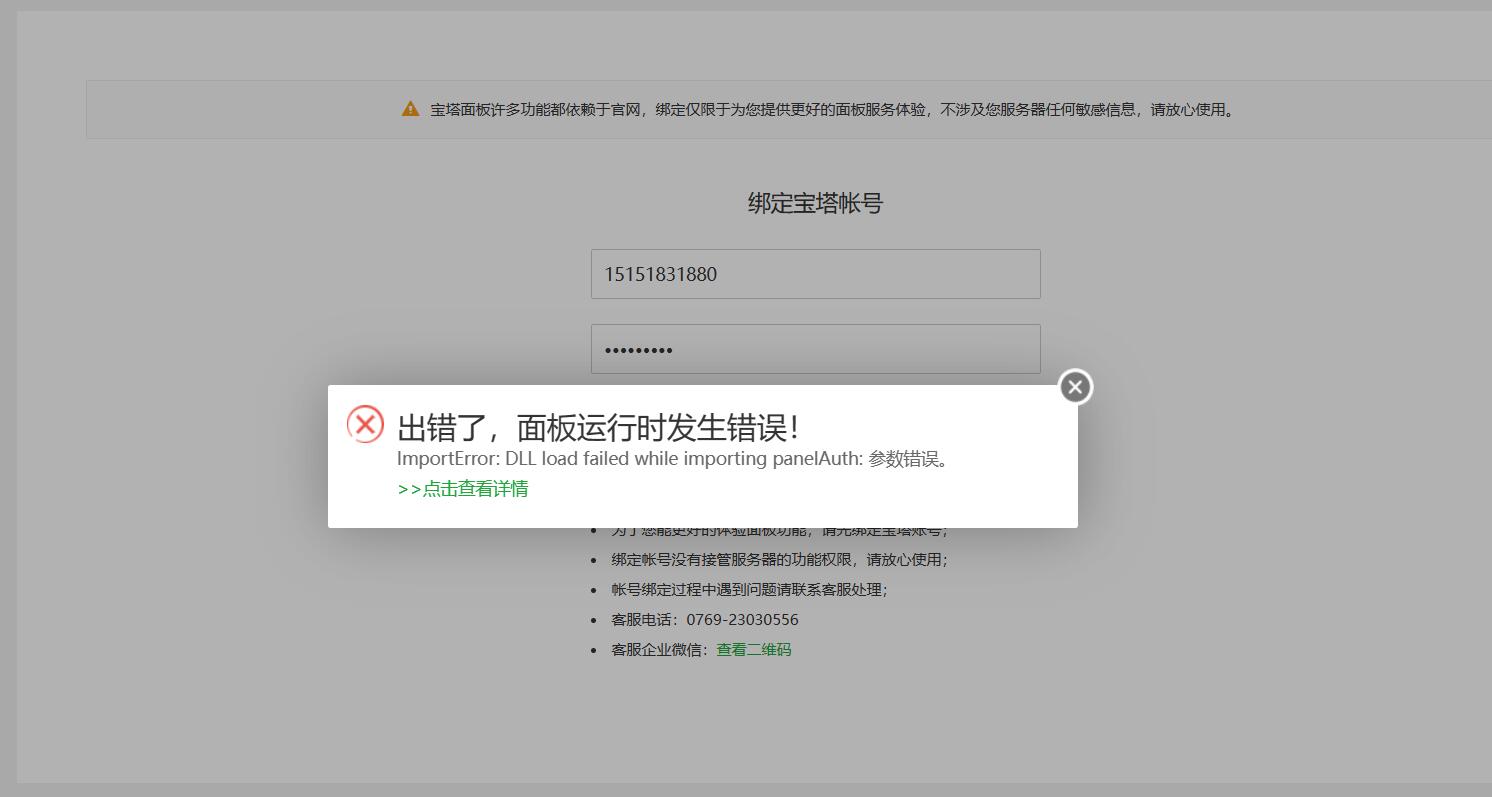This screenshot has height=797, width=1492.
Task: Click the phone number input field 15151831880
Action: (x=815, y=274)
